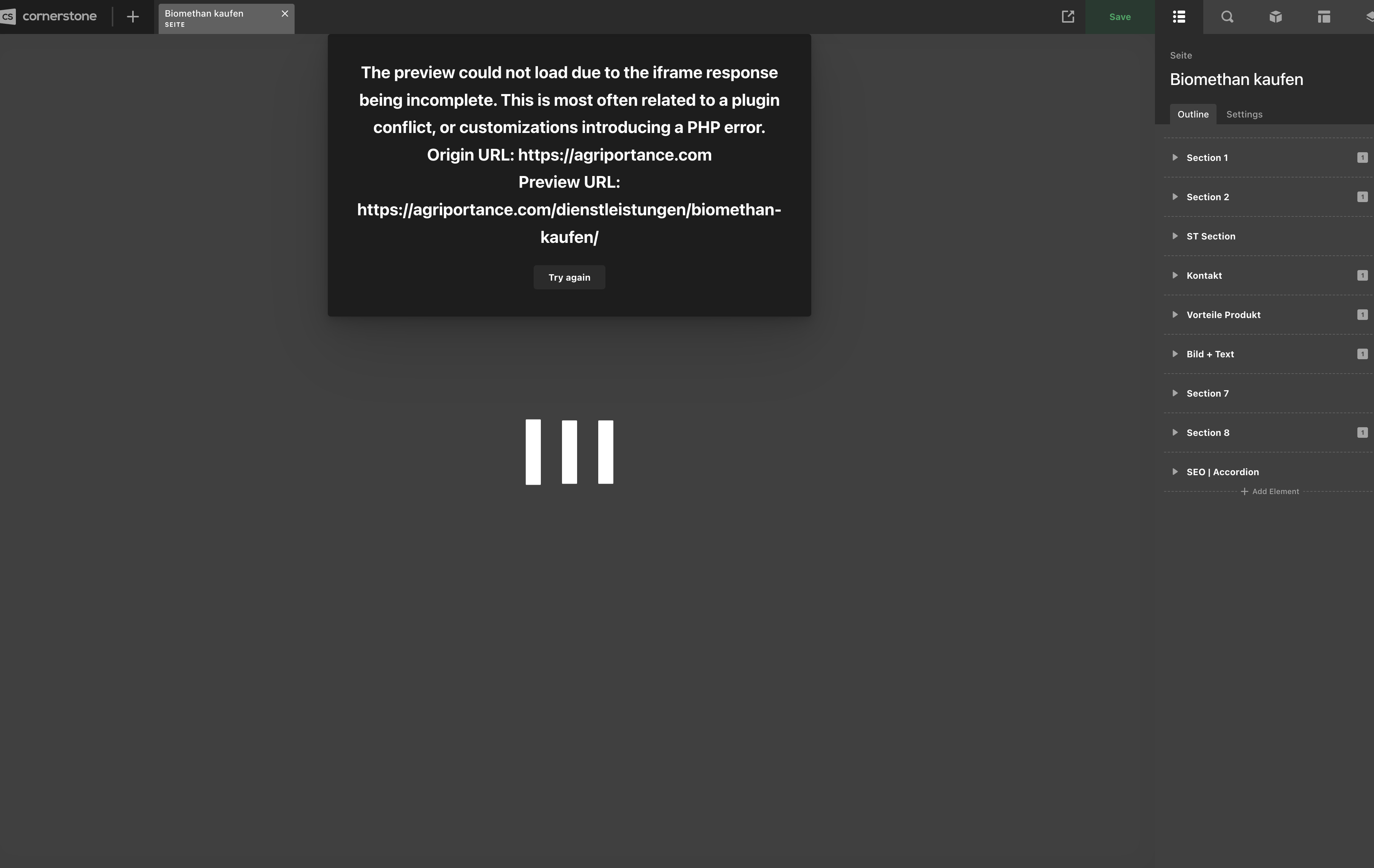1374x868 pixels.
Task: Open the Templates layout icon
Action: click(x=1324, y=17)
